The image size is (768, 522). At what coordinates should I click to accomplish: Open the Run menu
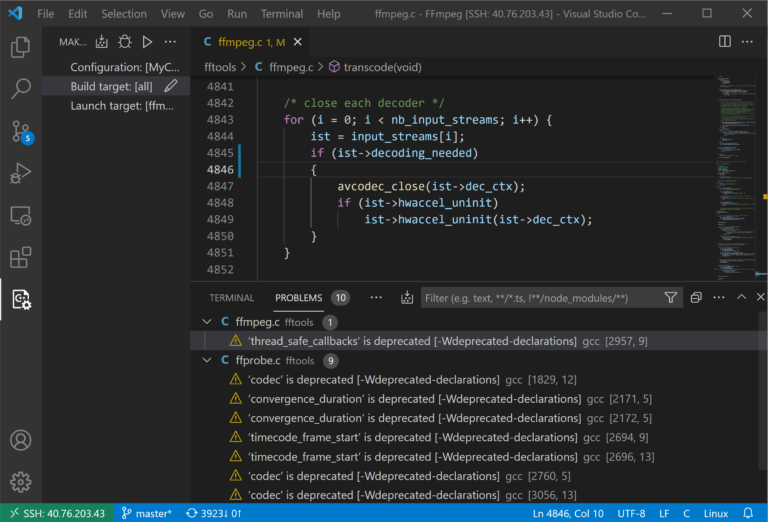[x=237, y=14]
